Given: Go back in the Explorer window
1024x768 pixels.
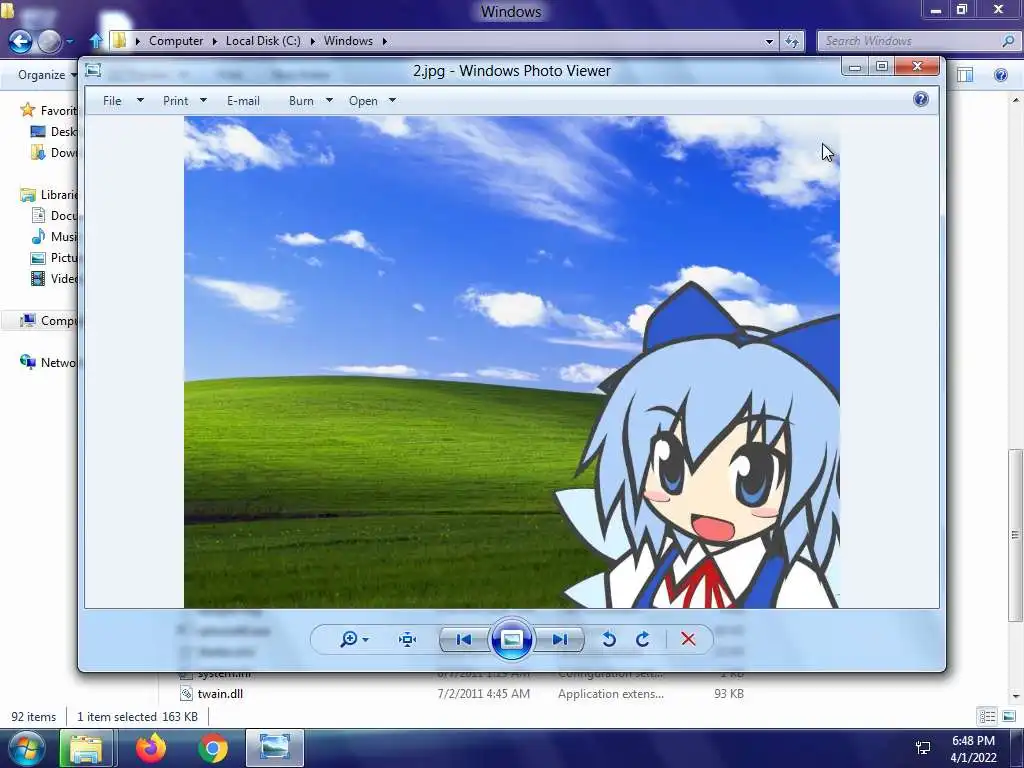Looking at the screenshot, I should pyautogui.click(x=20, y=42).
